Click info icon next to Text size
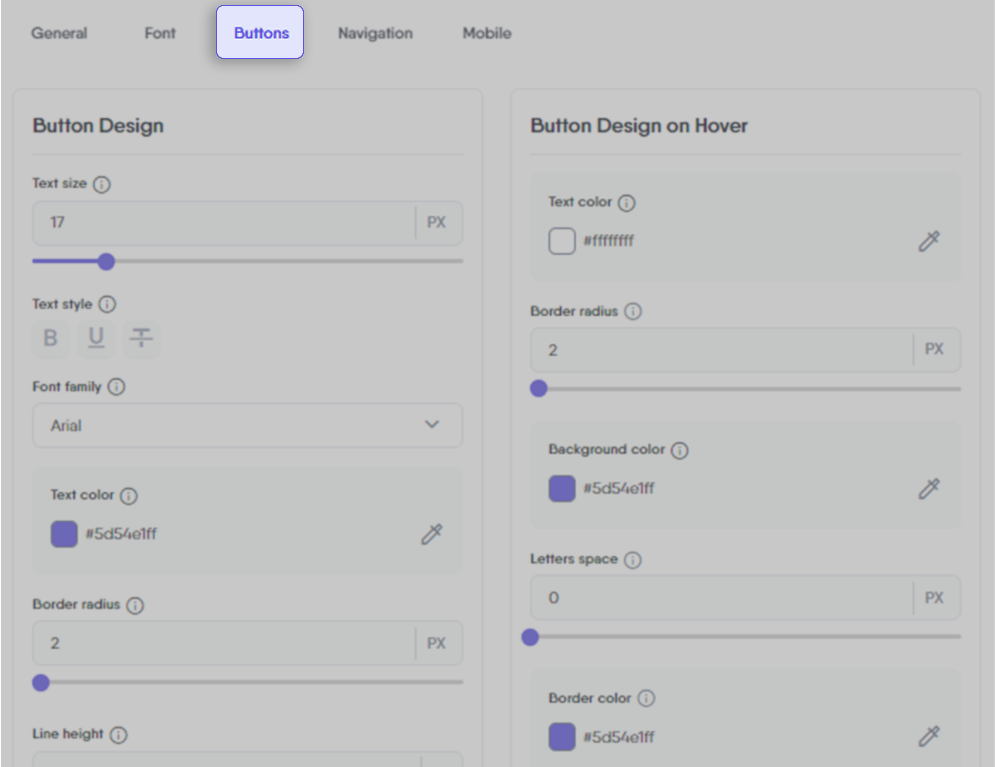Viewport: 995px width, 767px height. click(x=102, y=184)
